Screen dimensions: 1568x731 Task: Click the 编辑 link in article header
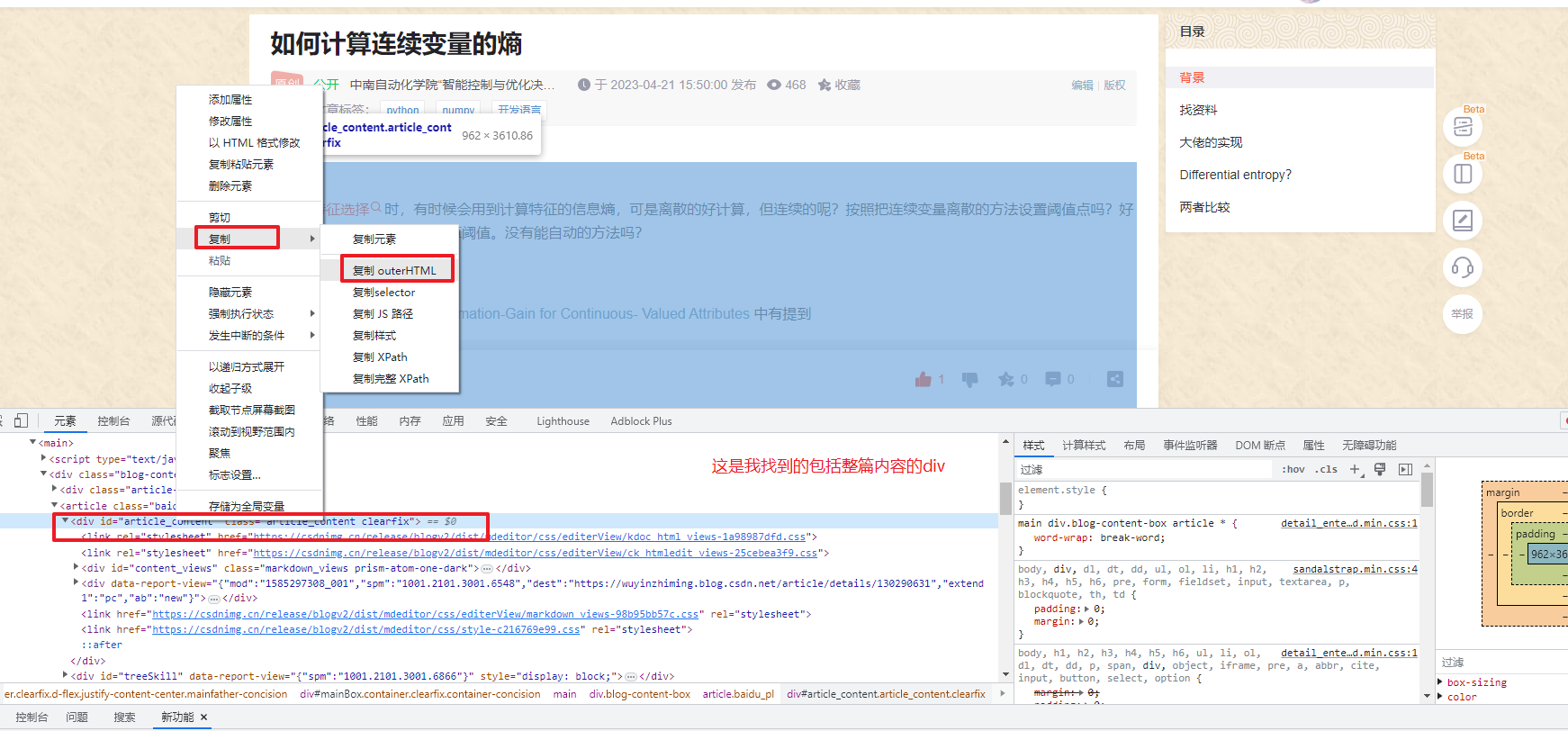1082,85
